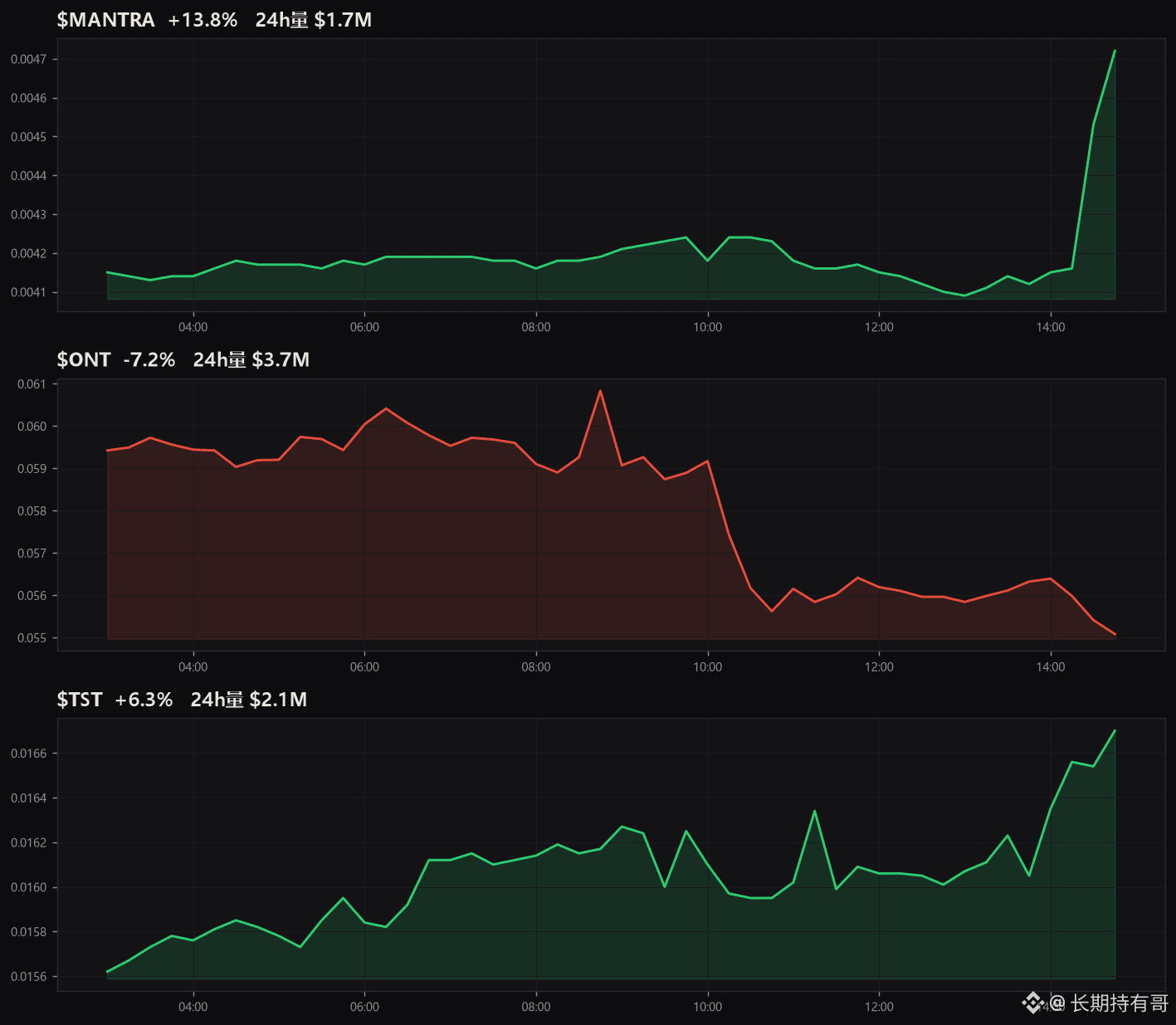Click 08:00 on the $MANTRA time axis
Viewport: 1176px width, 1025px height.
pyautogui.click(x=536, y=327)
